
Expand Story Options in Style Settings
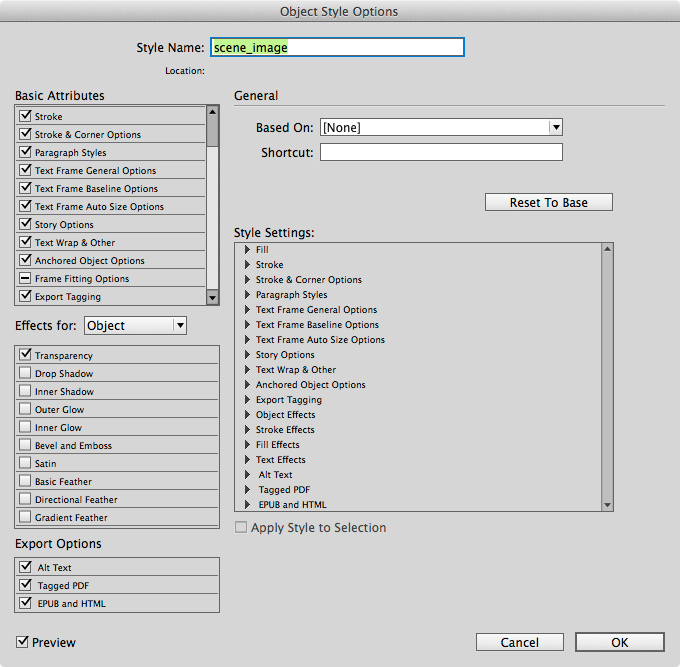click(x=247, y=354)
